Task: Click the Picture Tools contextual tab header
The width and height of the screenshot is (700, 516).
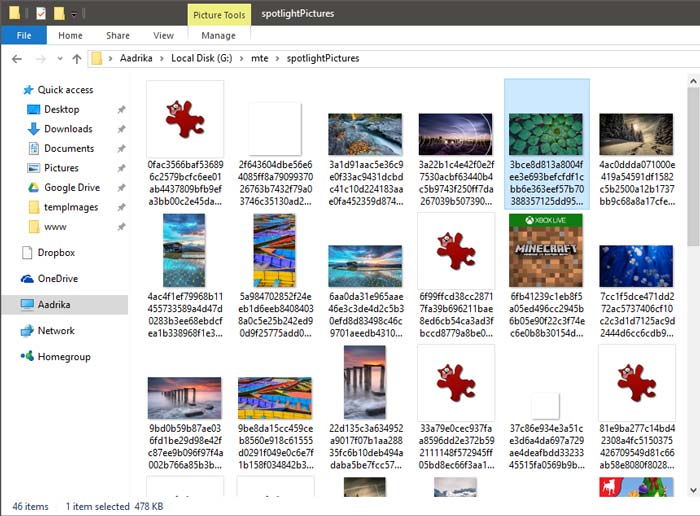Action: point(219,15)
